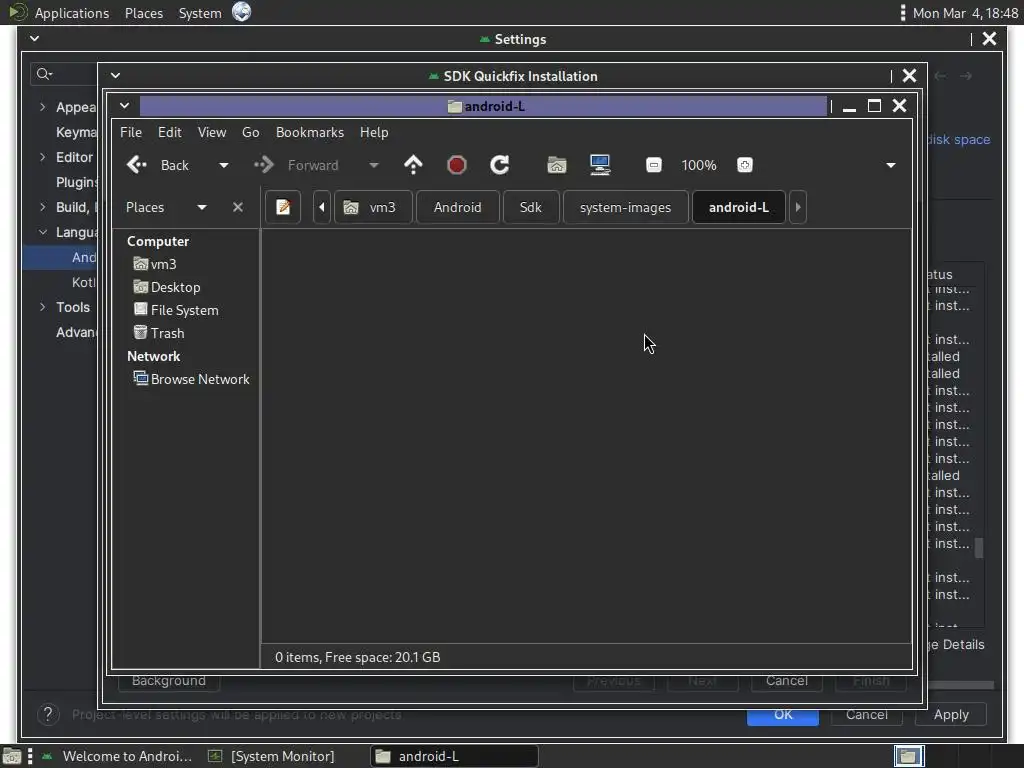Click the workspace switcher in the bottom panel

point(908,756)
